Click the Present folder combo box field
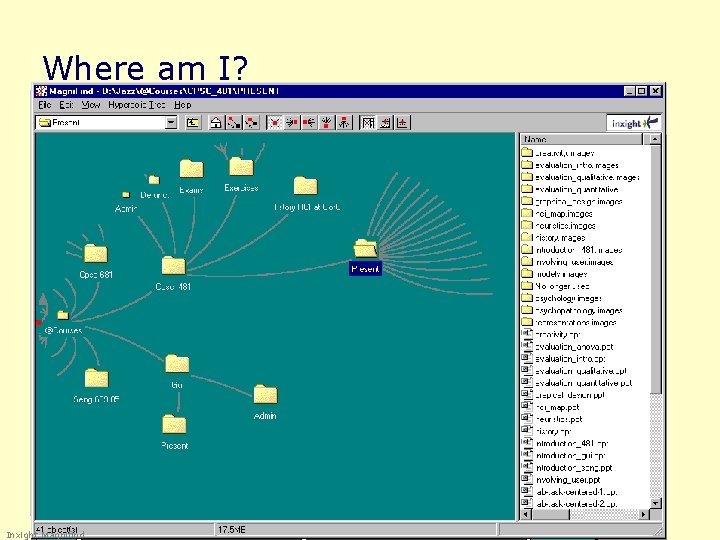The height and width of the screenshot is (540, 720). pos(106,123)
